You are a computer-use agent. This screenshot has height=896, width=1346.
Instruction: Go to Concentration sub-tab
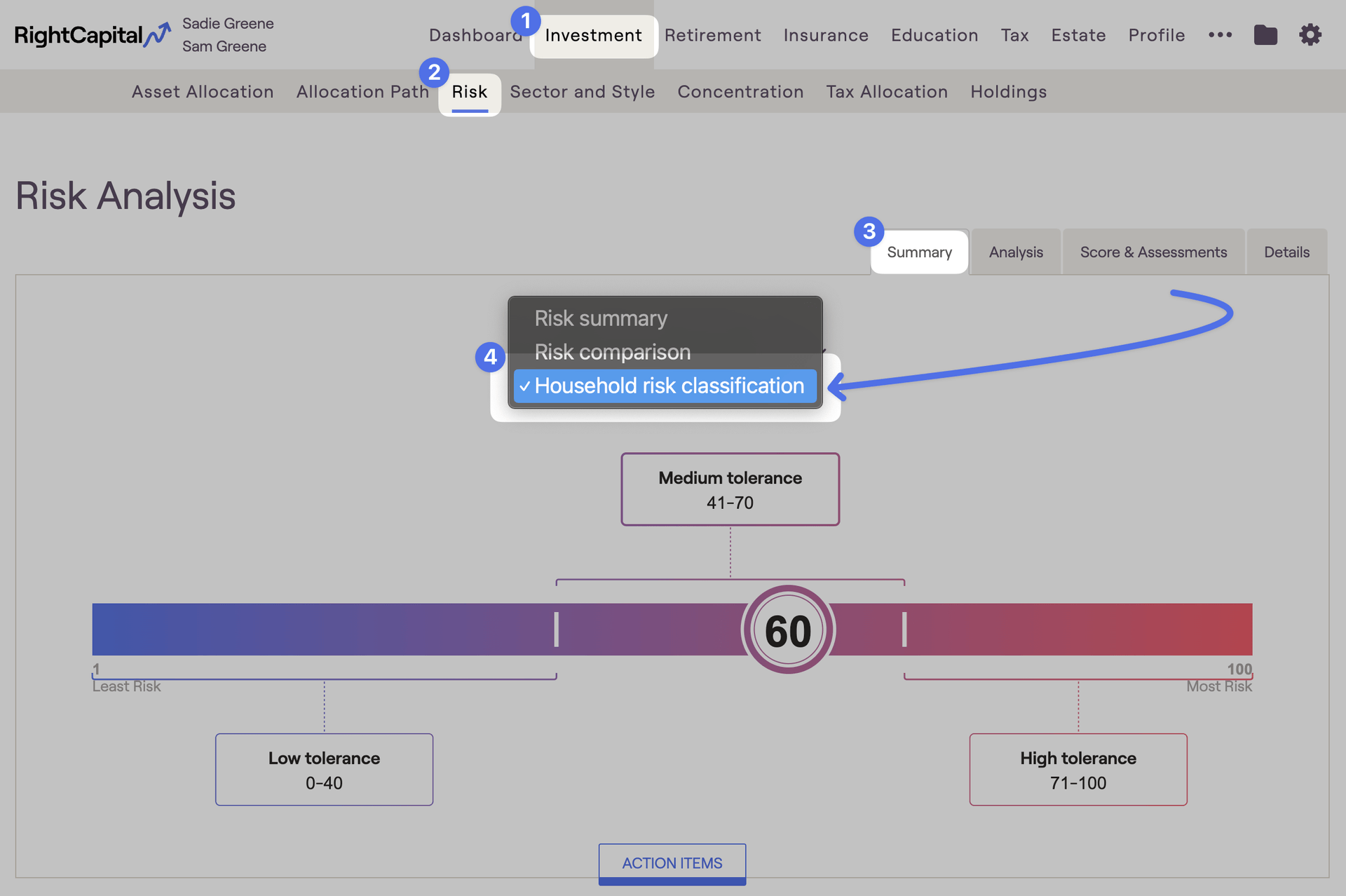[x=740, y=92]
